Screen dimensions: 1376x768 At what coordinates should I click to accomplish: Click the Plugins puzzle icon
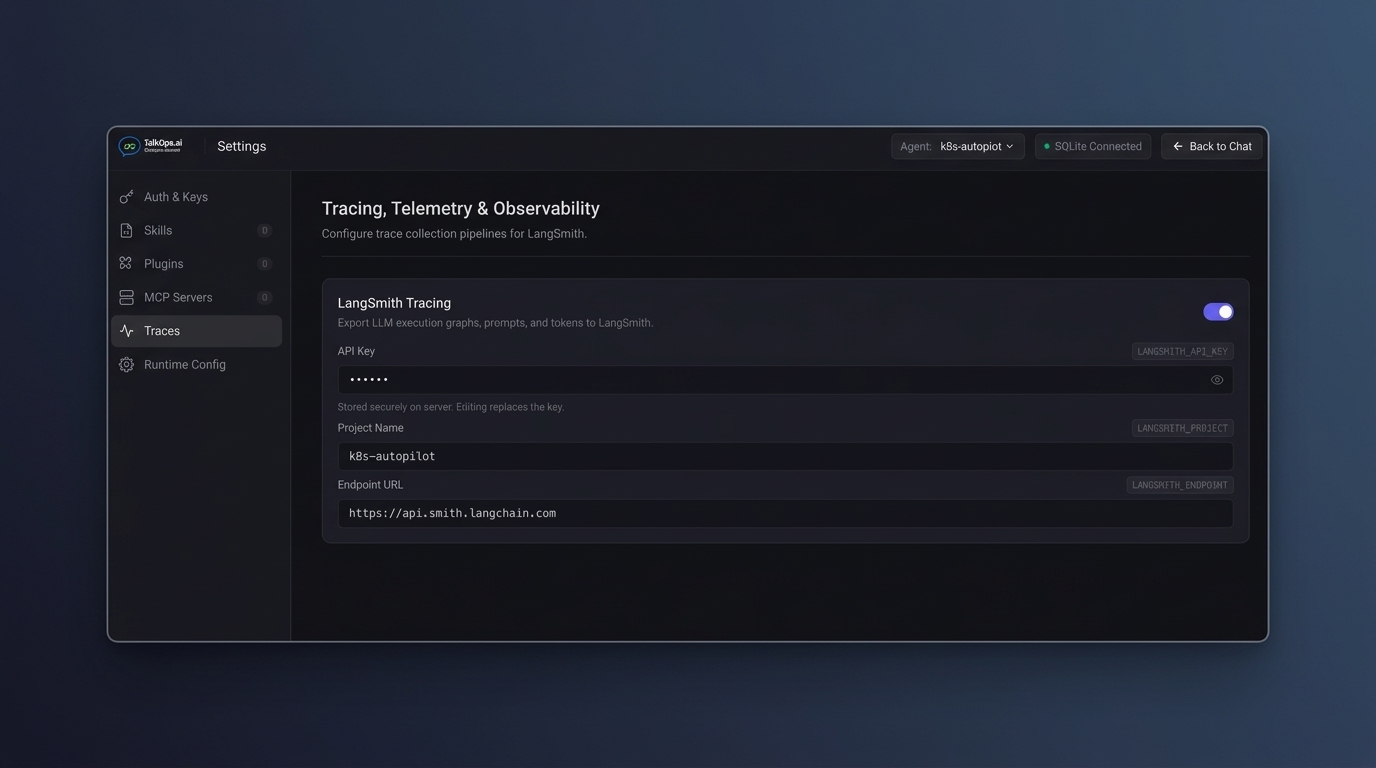point(126,264)
